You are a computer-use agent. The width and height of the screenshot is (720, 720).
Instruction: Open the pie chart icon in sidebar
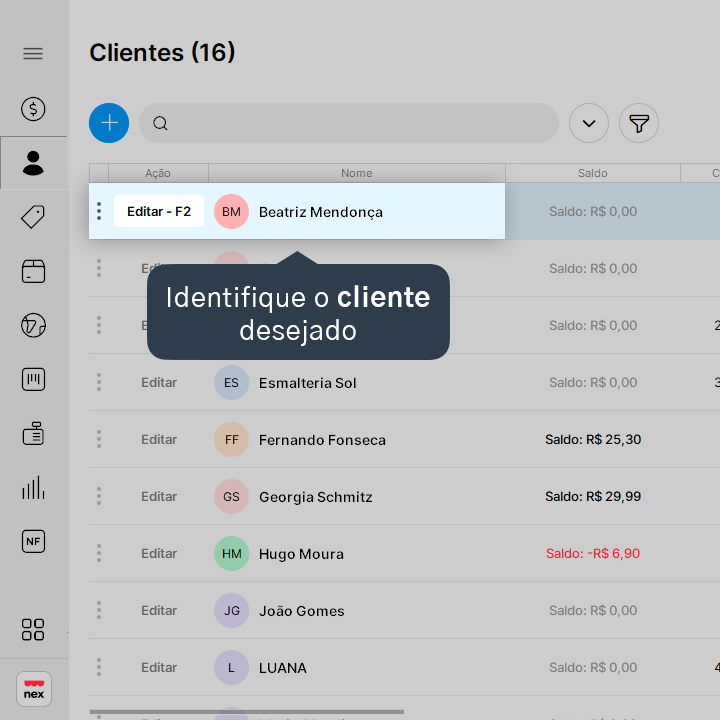coord(33,325)
